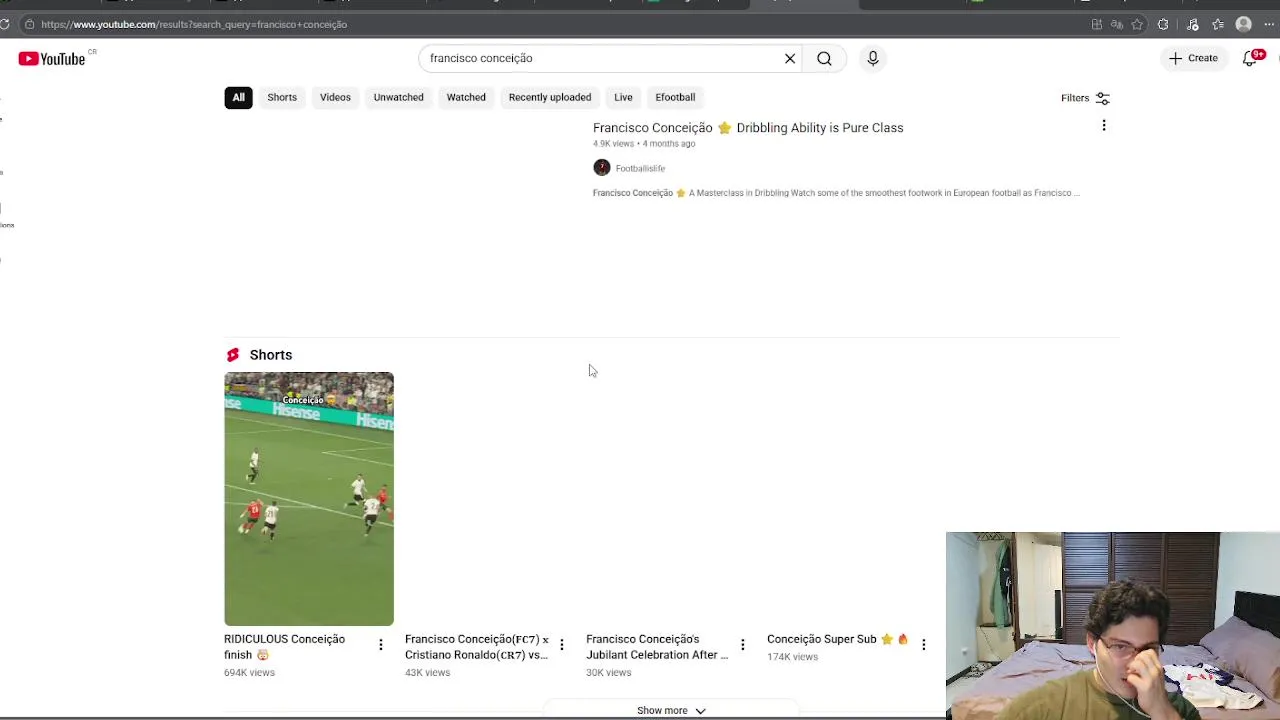Click the split screen icon in address bar

click(1097, 24)
